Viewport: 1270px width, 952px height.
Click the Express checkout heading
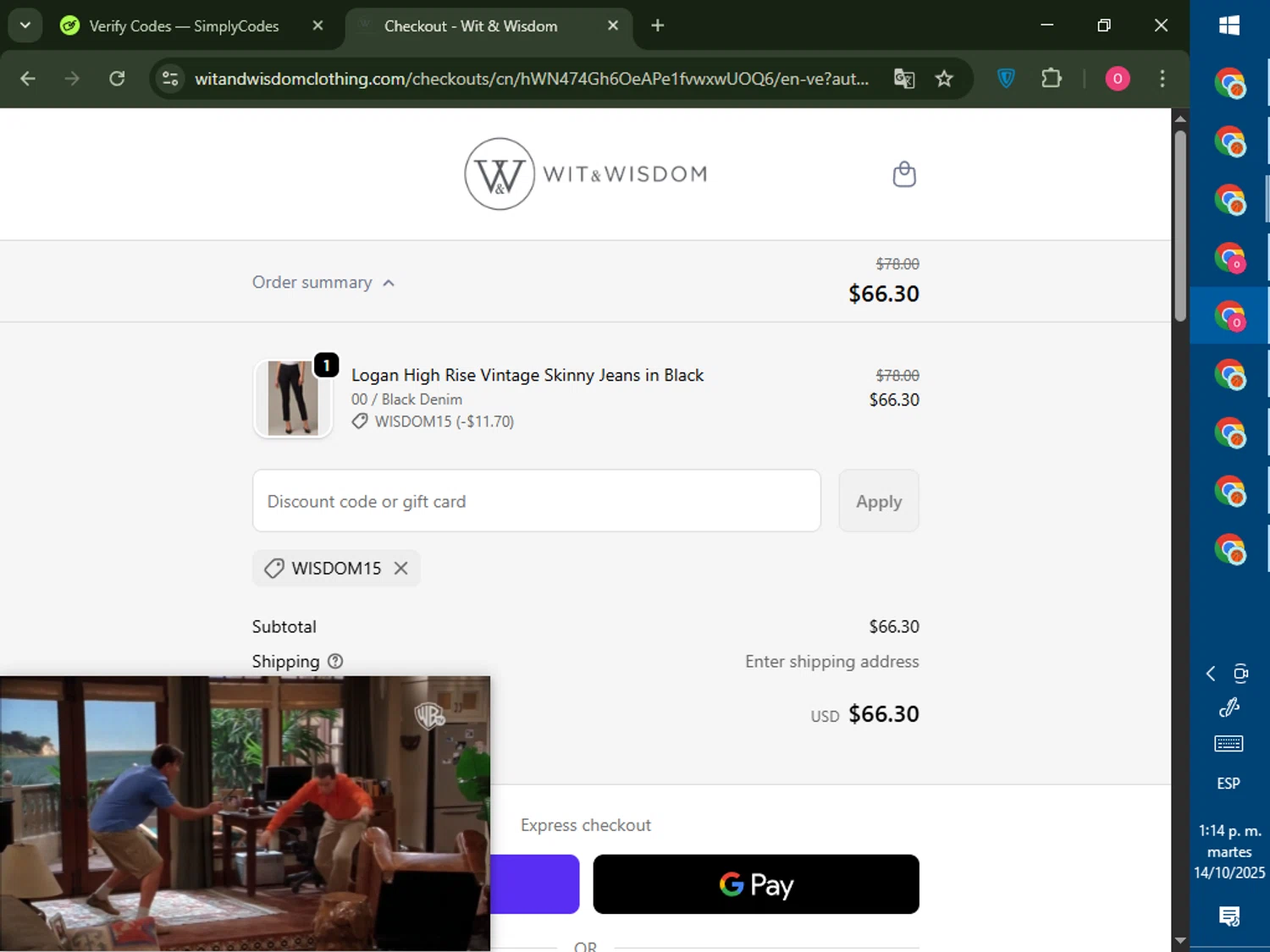[586, 825]
